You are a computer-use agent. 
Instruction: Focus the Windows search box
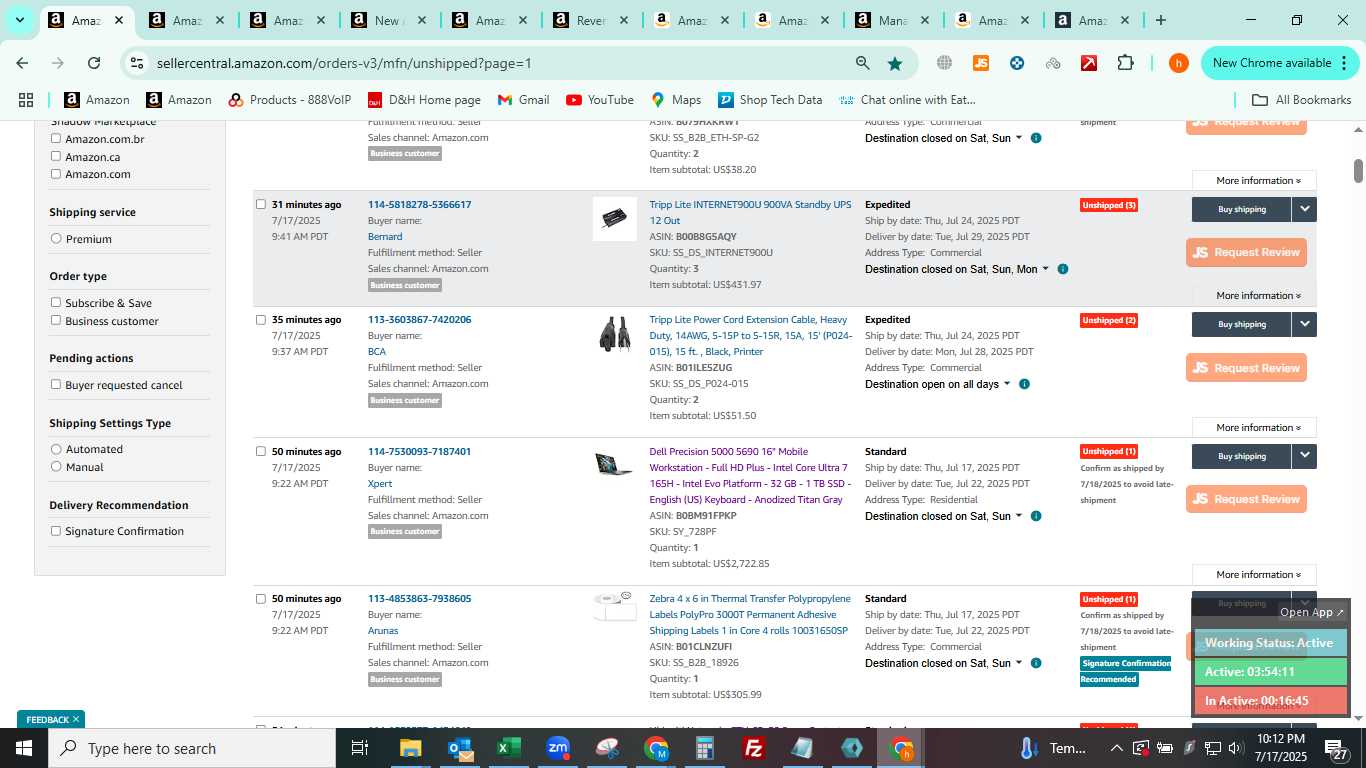(x=192, y=748)
